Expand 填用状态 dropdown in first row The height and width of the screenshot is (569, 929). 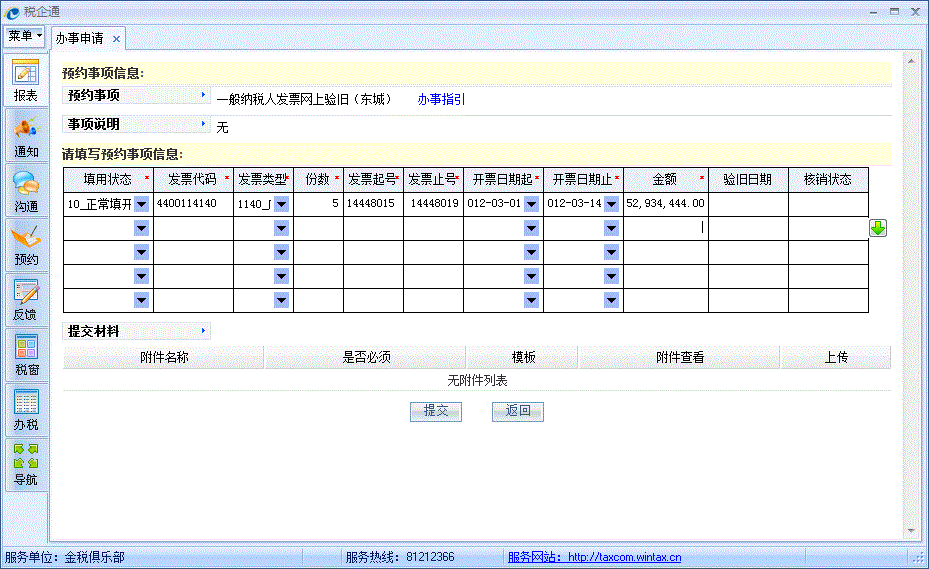pyautogui.click(x=141, y=204)
